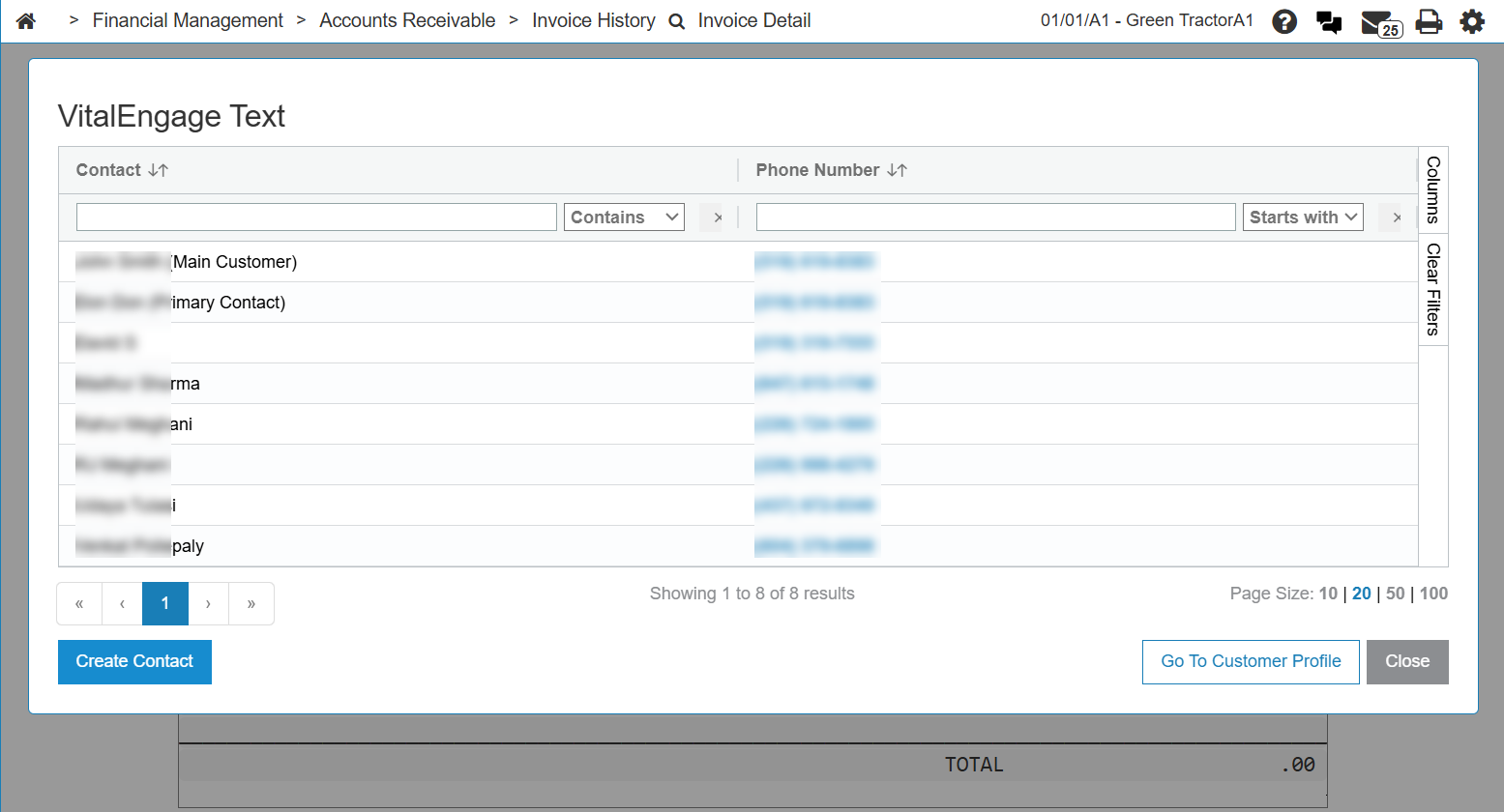Set page size to 20

click(1362, 594)
